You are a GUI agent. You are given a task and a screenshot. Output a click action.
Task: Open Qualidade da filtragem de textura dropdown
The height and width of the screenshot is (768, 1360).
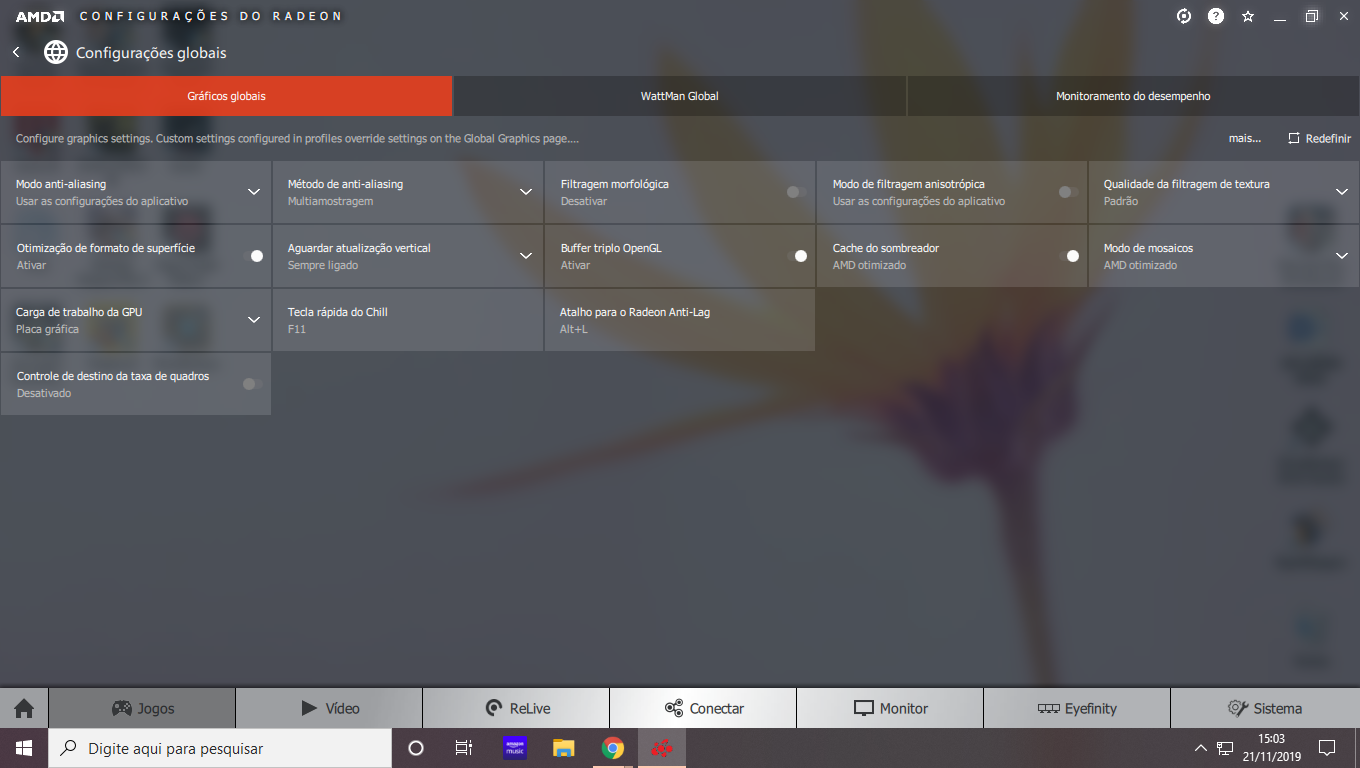click(x=1342, y=192)
